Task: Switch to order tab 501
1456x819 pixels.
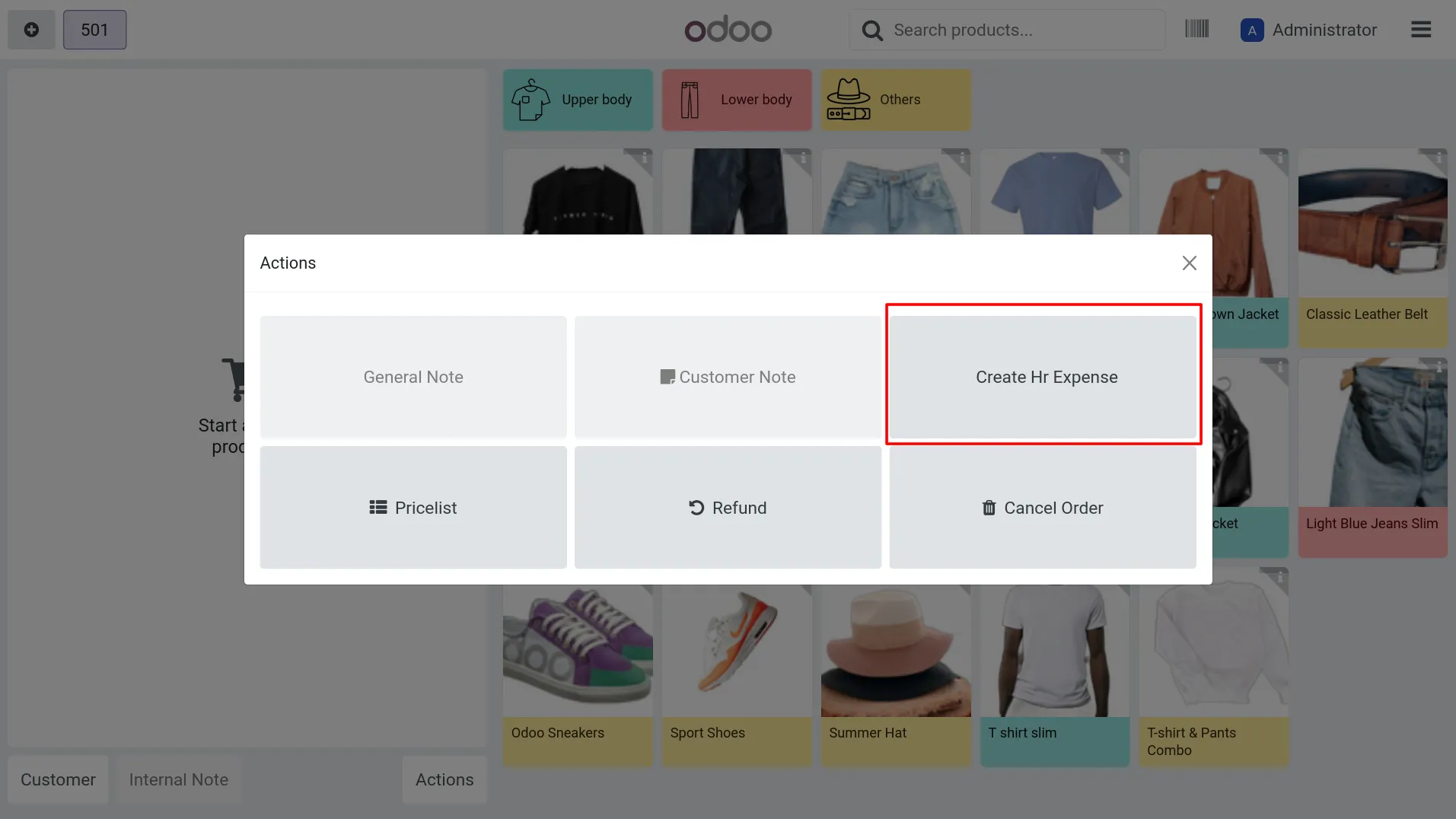Action: point(95,30)
